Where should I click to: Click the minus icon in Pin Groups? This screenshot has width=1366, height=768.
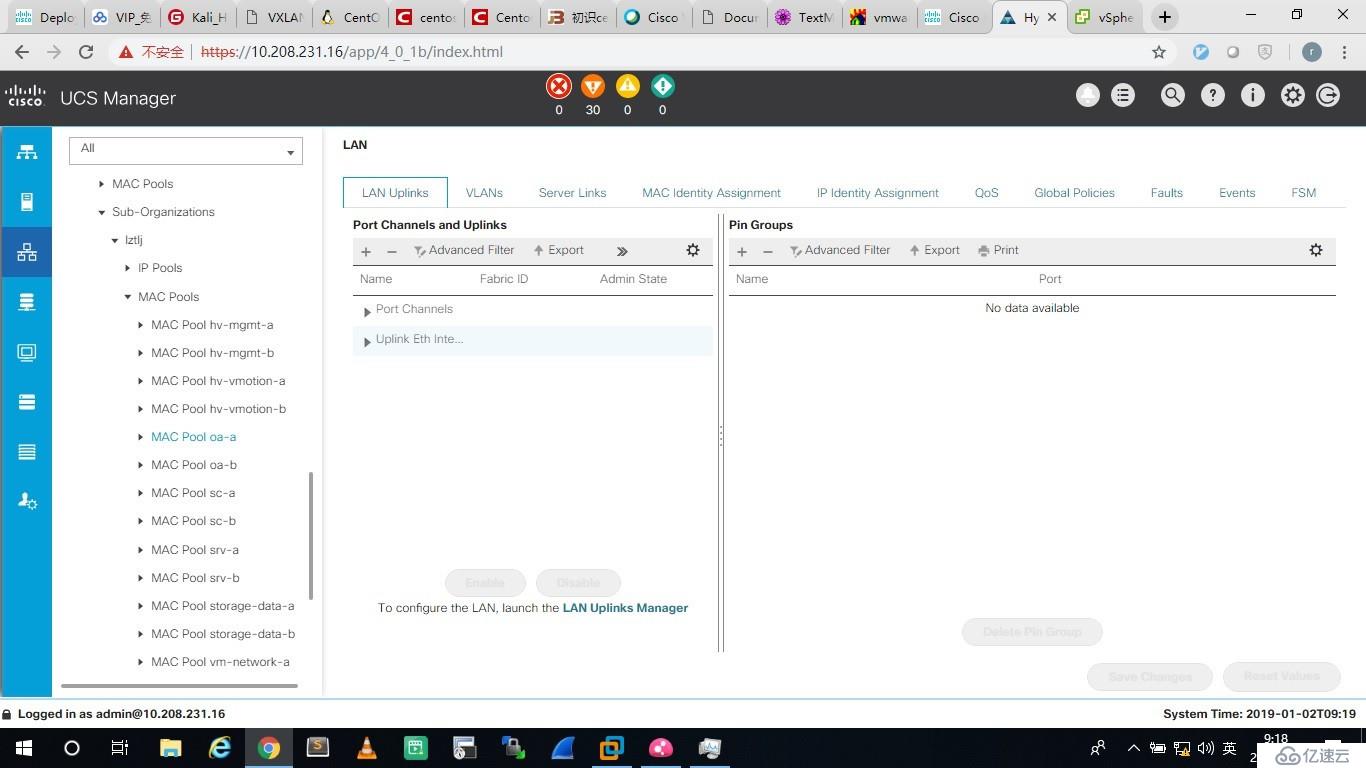768,251
